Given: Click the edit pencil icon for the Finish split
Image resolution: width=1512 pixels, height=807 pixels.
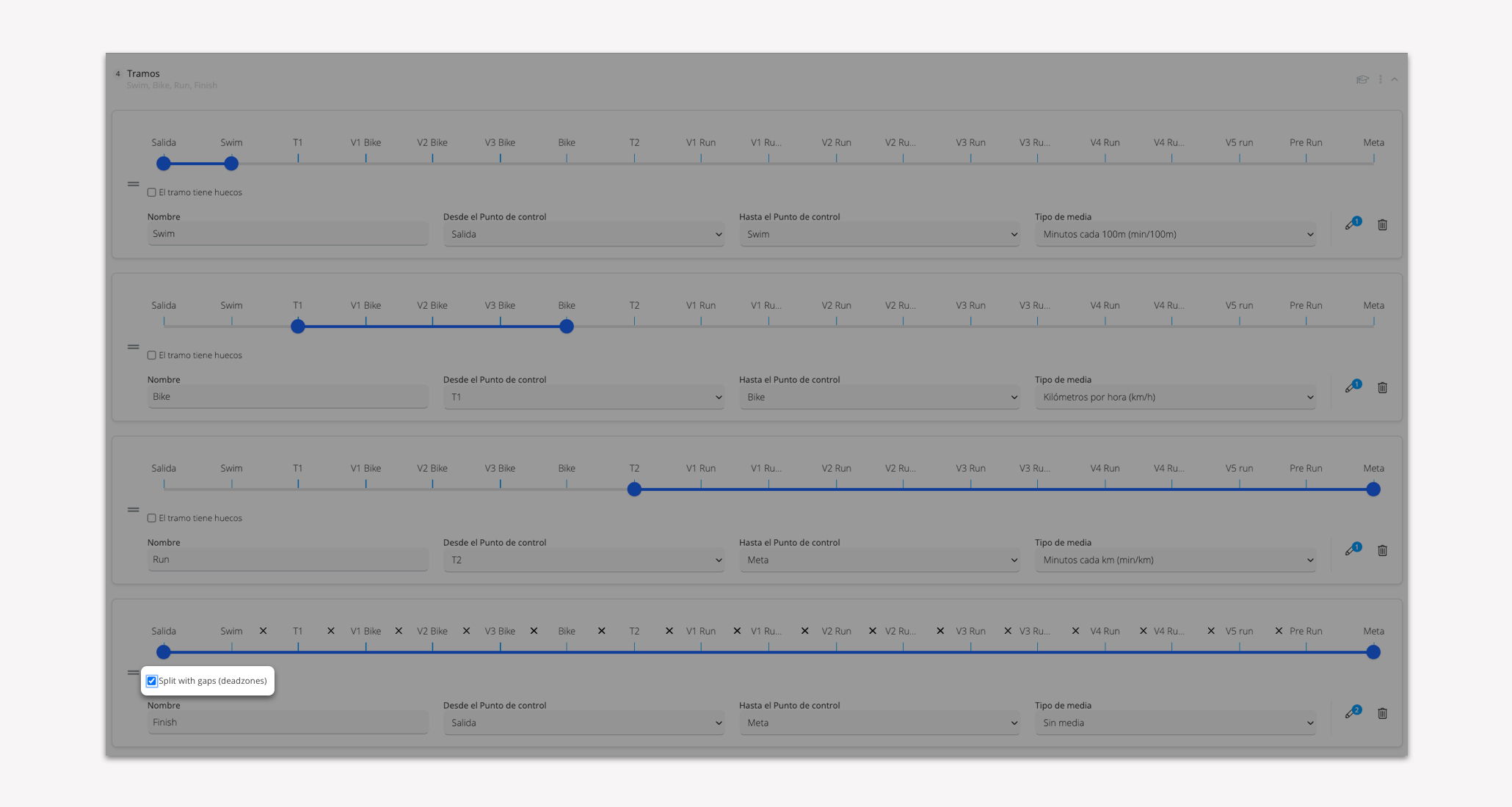Looking at the screenshot, I should [1351, 713].
